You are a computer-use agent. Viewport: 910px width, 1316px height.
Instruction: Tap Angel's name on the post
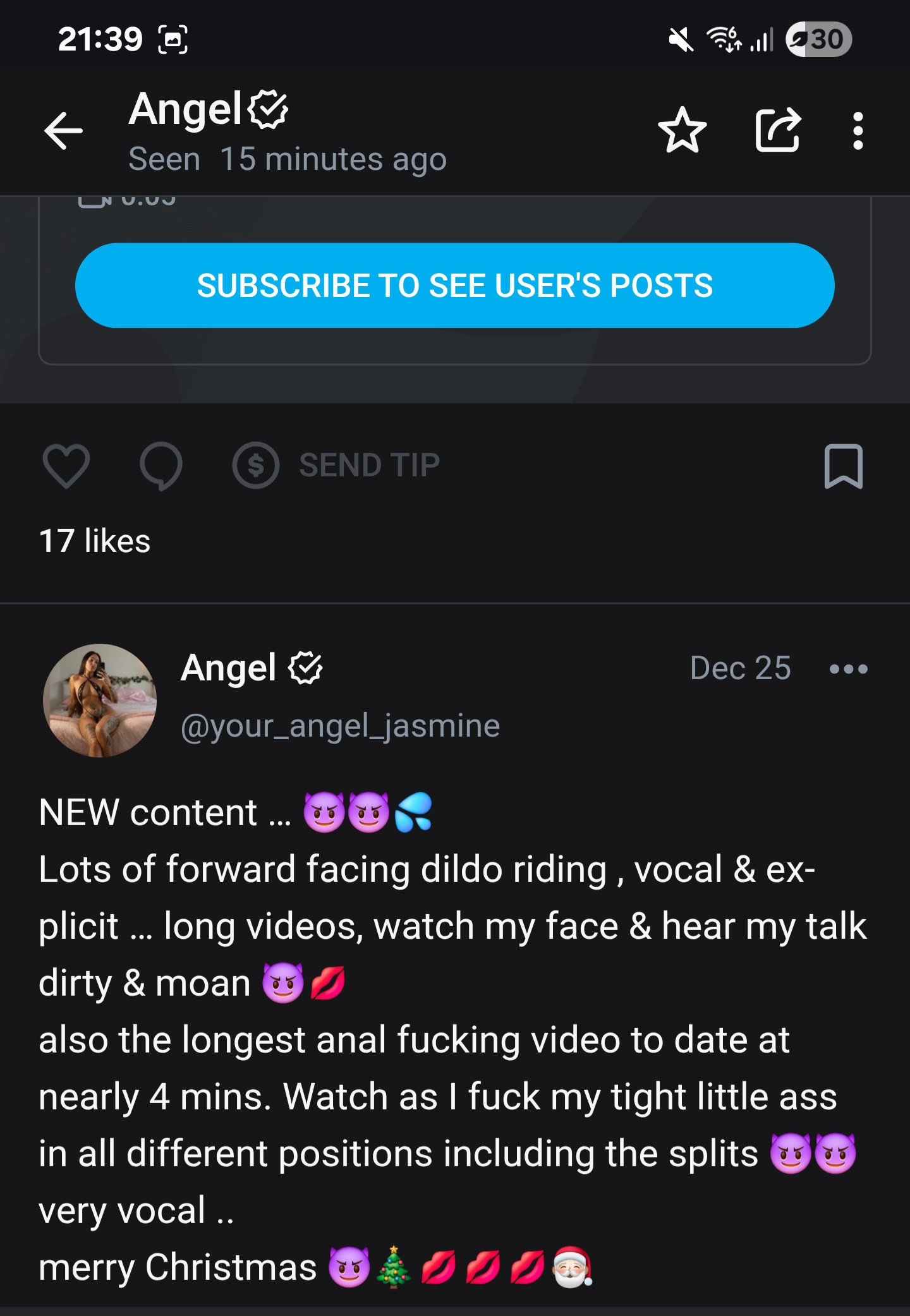pos(228,668)
